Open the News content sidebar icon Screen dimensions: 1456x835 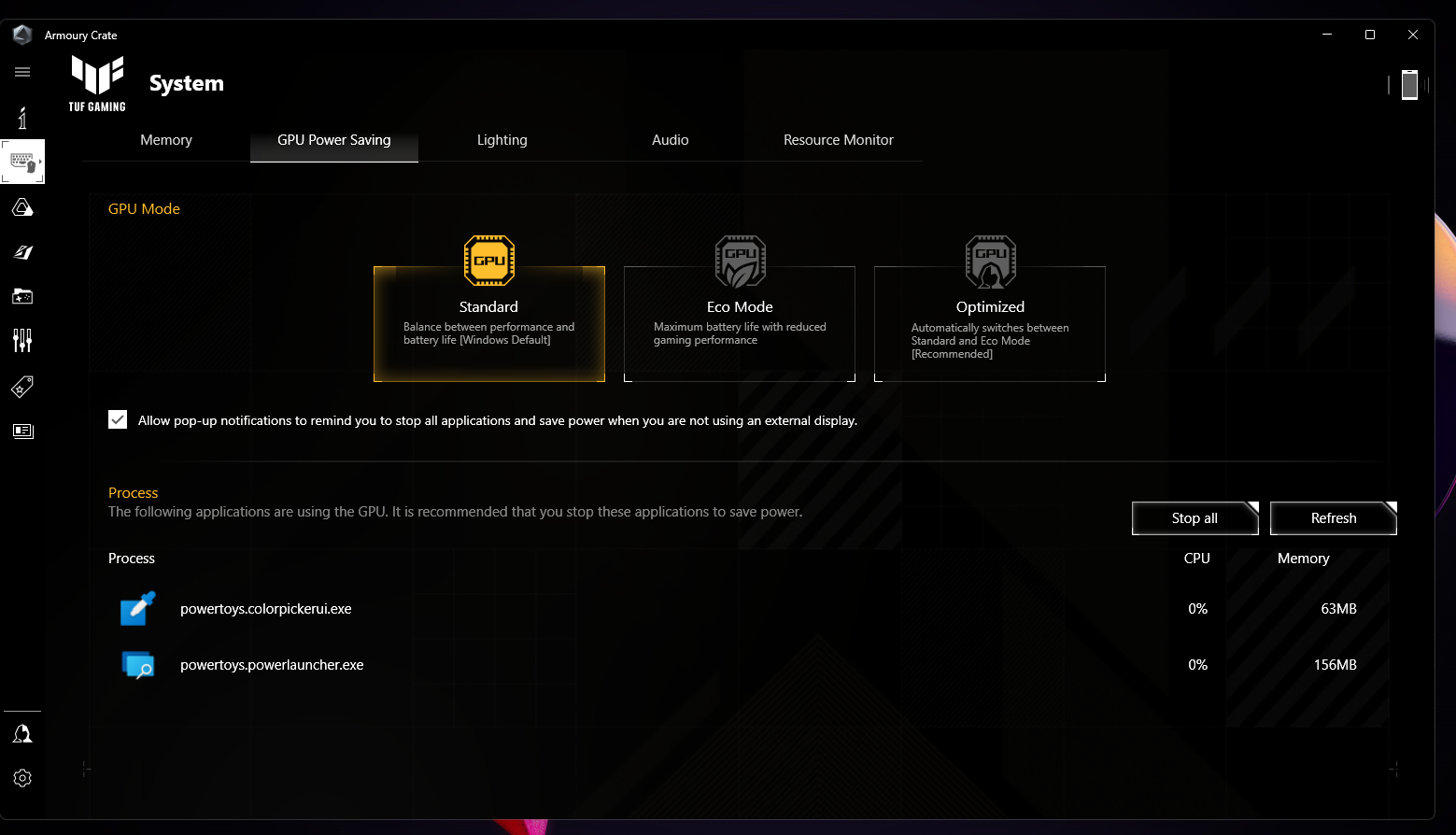pyautogui.click(x=22, y=431)
